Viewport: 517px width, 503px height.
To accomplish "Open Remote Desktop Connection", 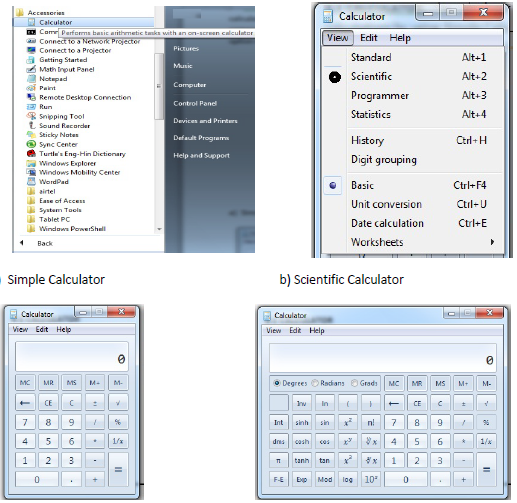I will click(79, 97).
